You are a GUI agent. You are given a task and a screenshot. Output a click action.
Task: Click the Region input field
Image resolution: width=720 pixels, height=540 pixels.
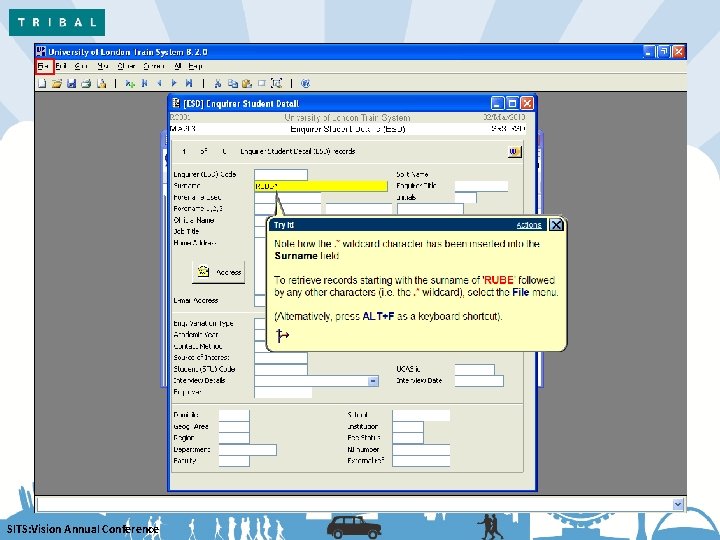(x=234, y=438)
